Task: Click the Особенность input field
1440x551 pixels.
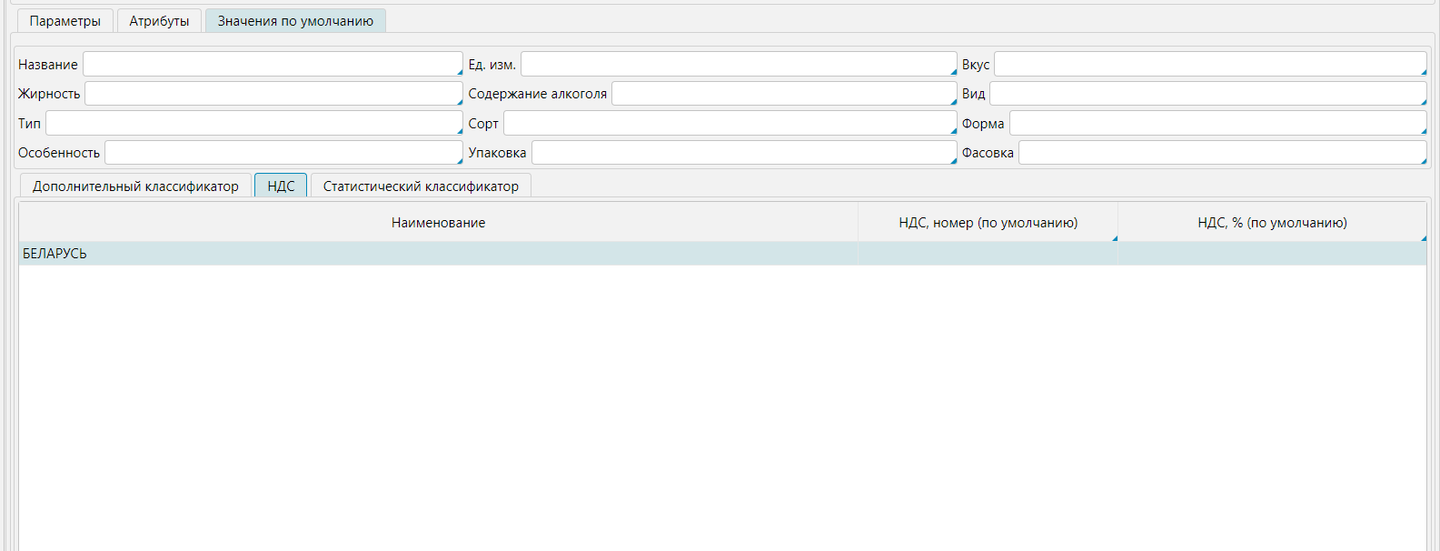Action: [x=283, y=153]
